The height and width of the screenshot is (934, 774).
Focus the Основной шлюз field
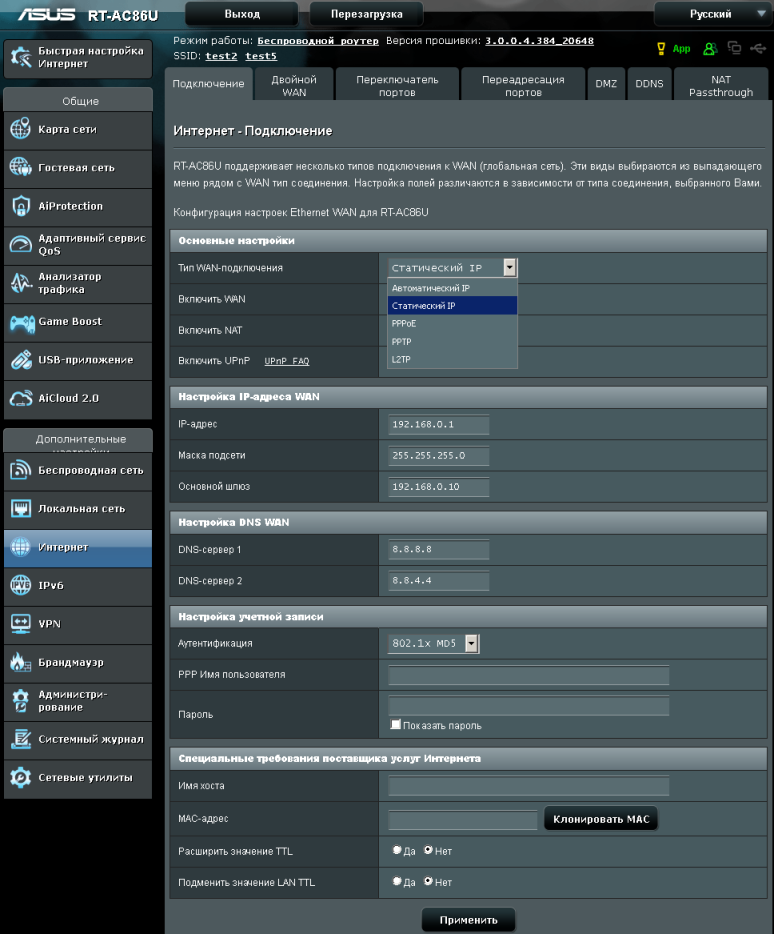[x=439, y=487]
